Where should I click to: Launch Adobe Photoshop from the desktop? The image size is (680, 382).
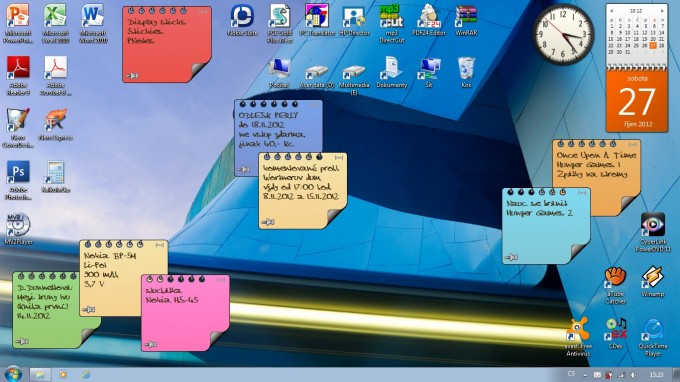(x=18, y=180)
